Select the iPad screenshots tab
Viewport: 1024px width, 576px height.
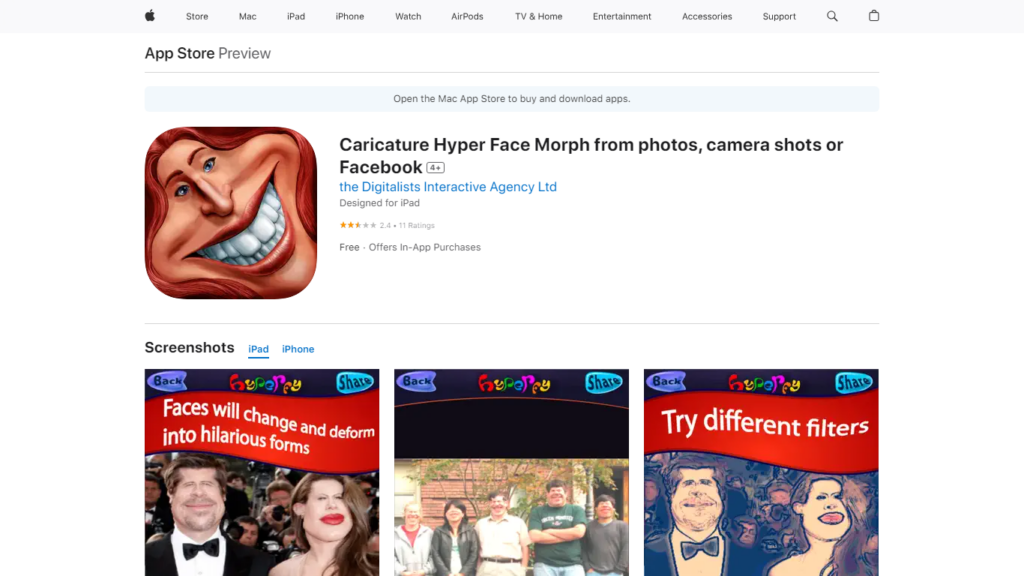pyautogui.click(x=258, y=348)
